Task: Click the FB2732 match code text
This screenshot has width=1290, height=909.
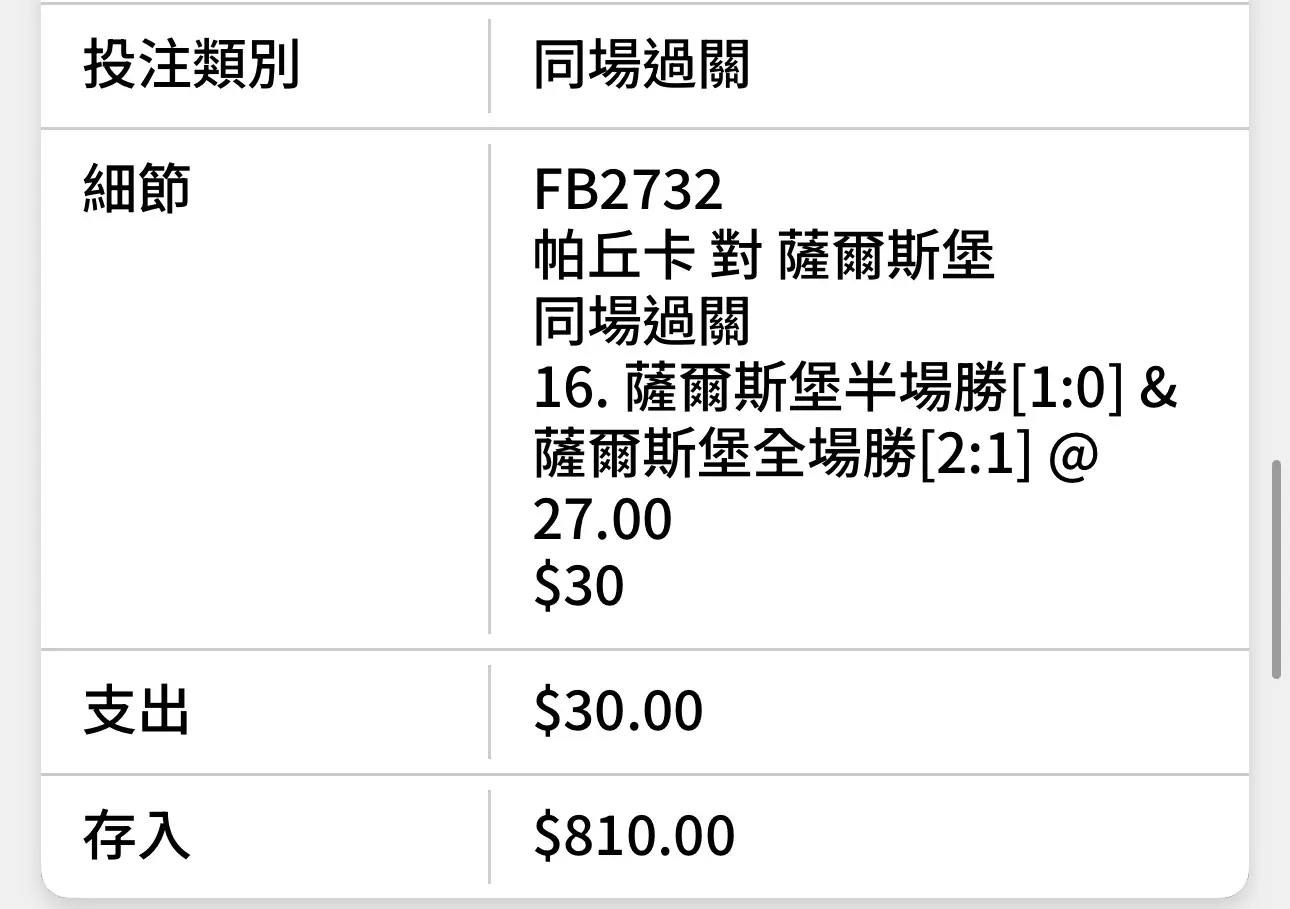Action: tap(628, 190)
